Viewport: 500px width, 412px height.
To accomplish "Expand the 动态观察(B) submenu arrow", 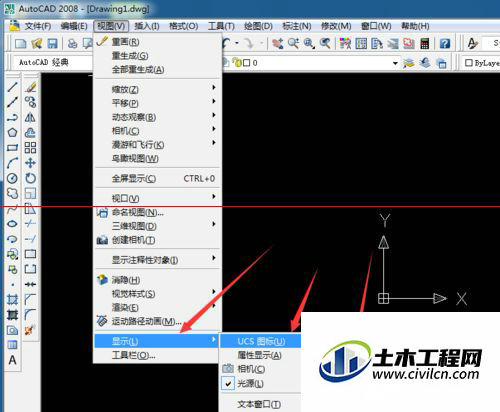I will tap(214, 115).
